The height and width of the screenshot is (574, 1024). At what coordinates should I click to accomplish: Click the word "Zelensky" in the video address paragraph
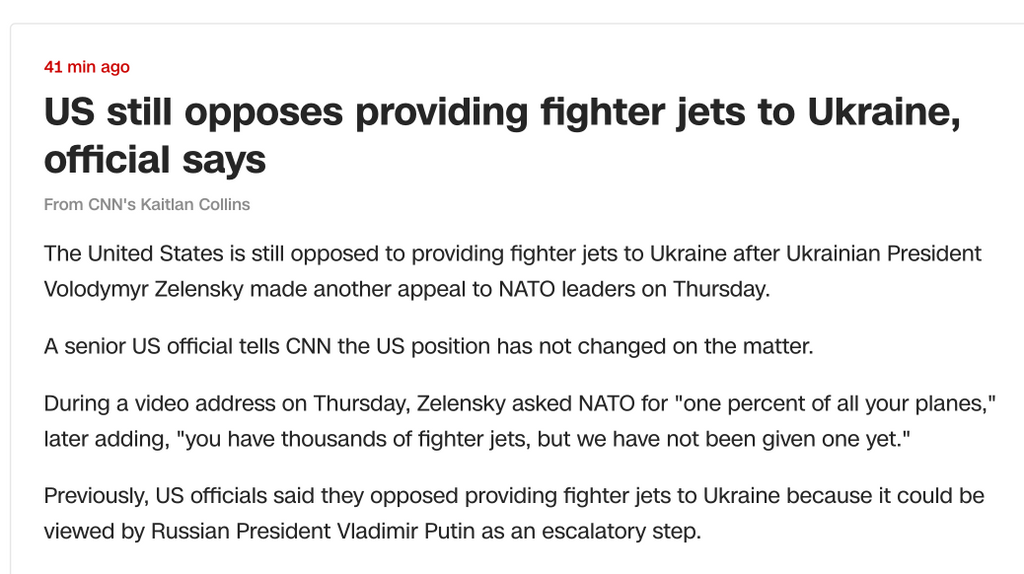click(x=460, y=404)
